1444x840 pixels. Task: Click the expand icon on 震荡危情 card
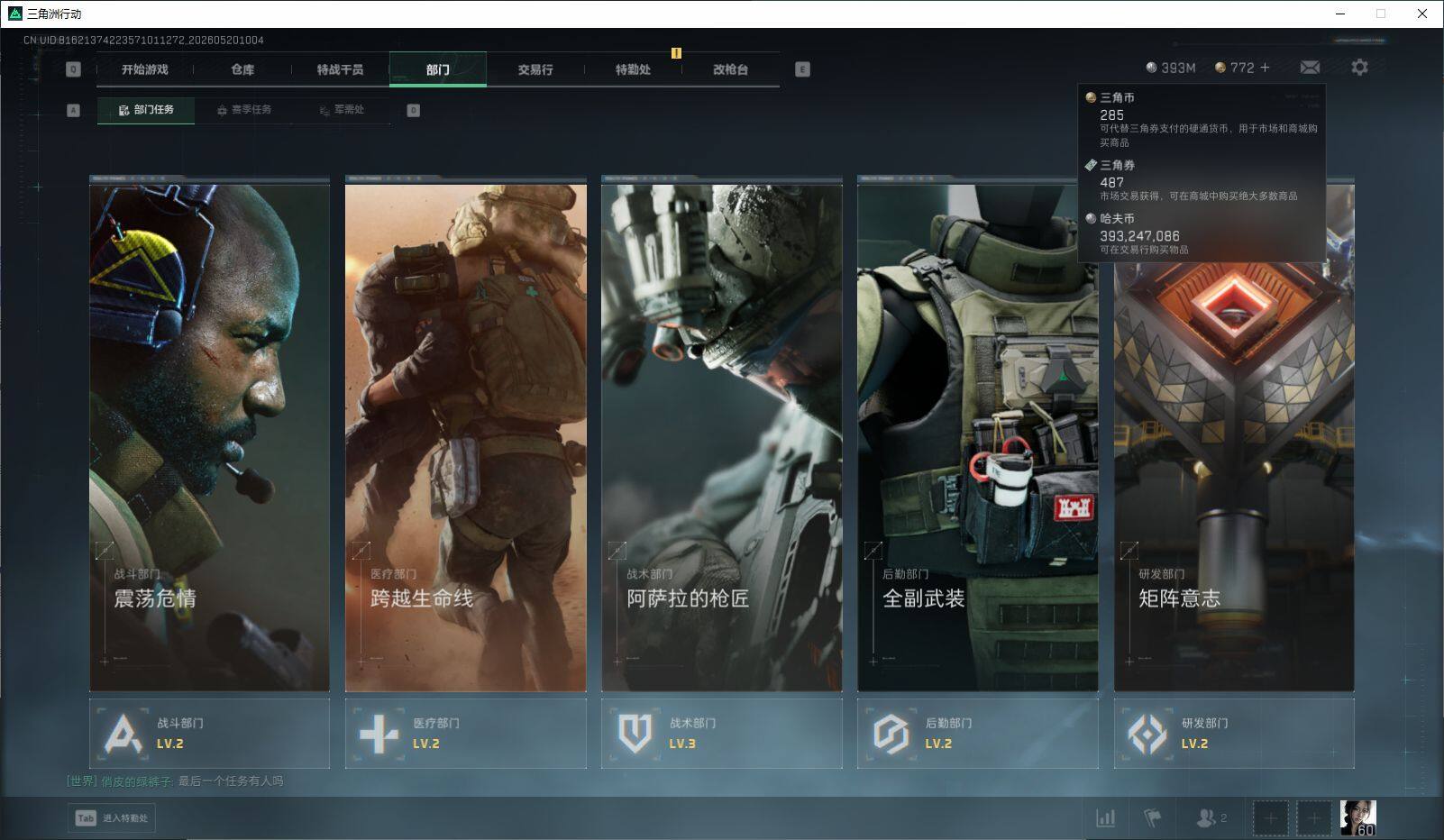tap(105, 550)
